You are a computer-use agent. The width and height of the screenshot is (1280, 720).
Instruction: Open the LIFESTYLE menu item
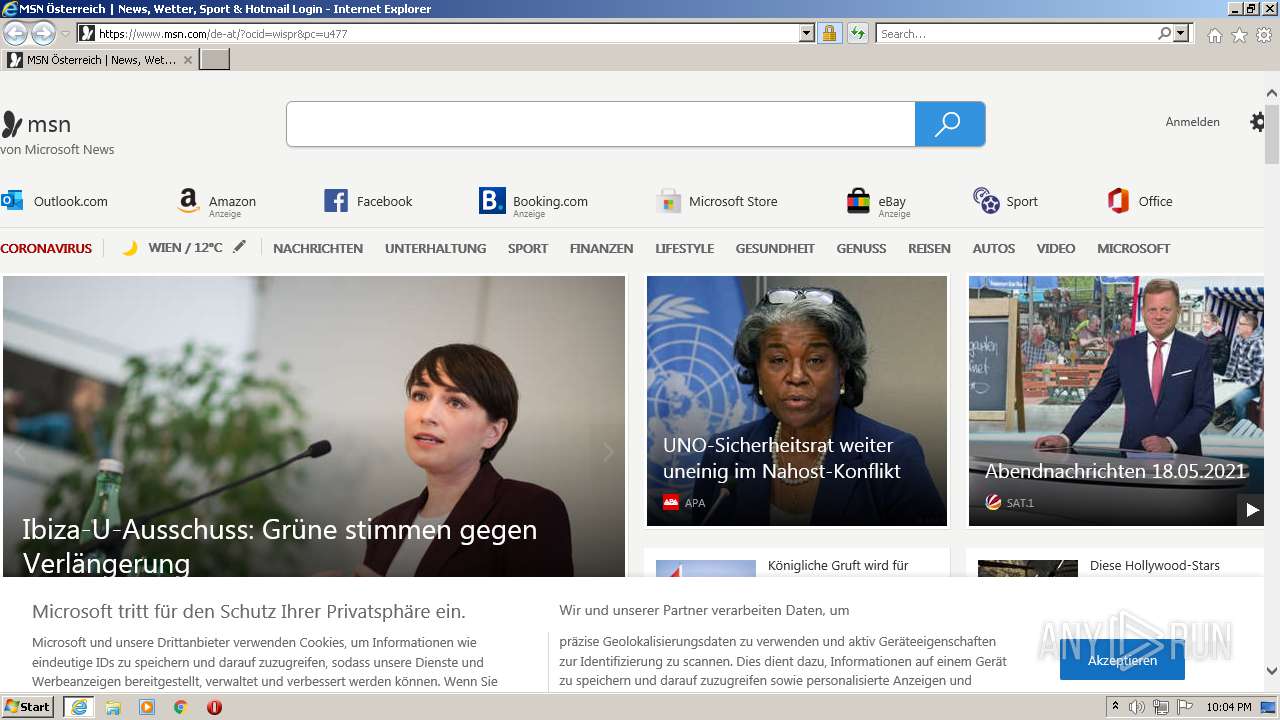click(x=684, y=248)
